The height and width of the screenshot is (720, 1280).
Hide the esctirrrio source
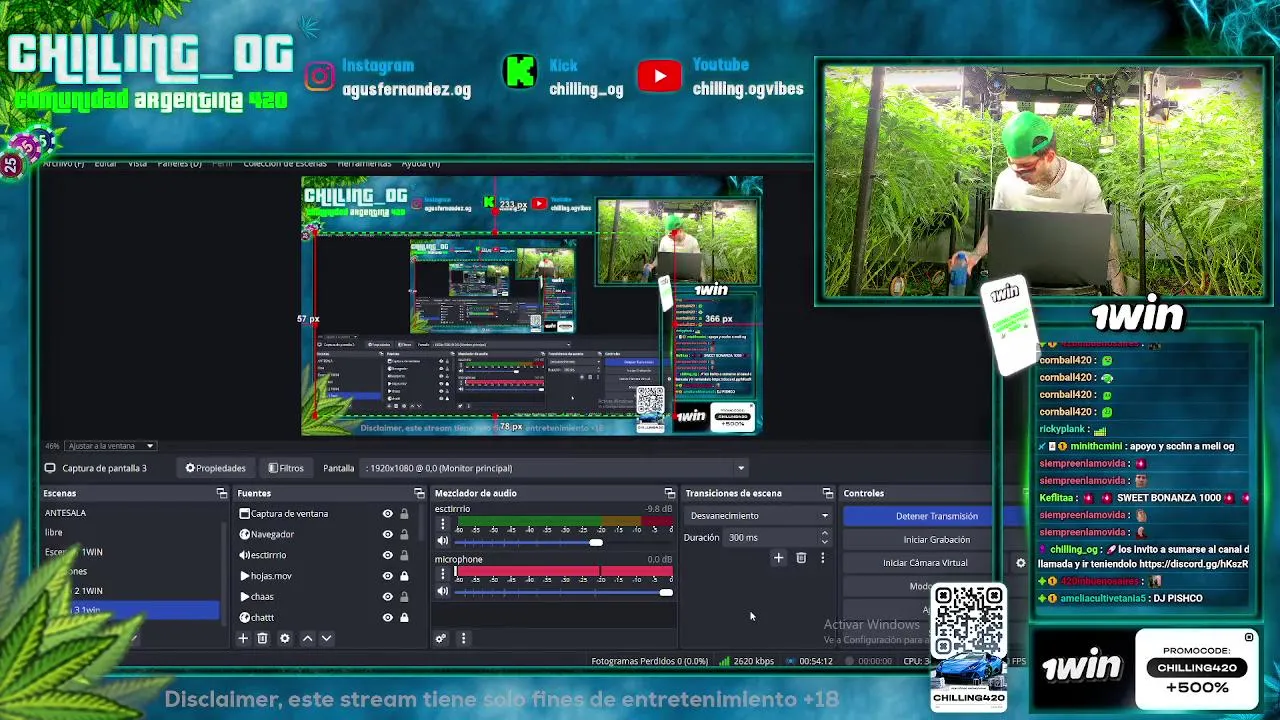click(x=388, y=555)
